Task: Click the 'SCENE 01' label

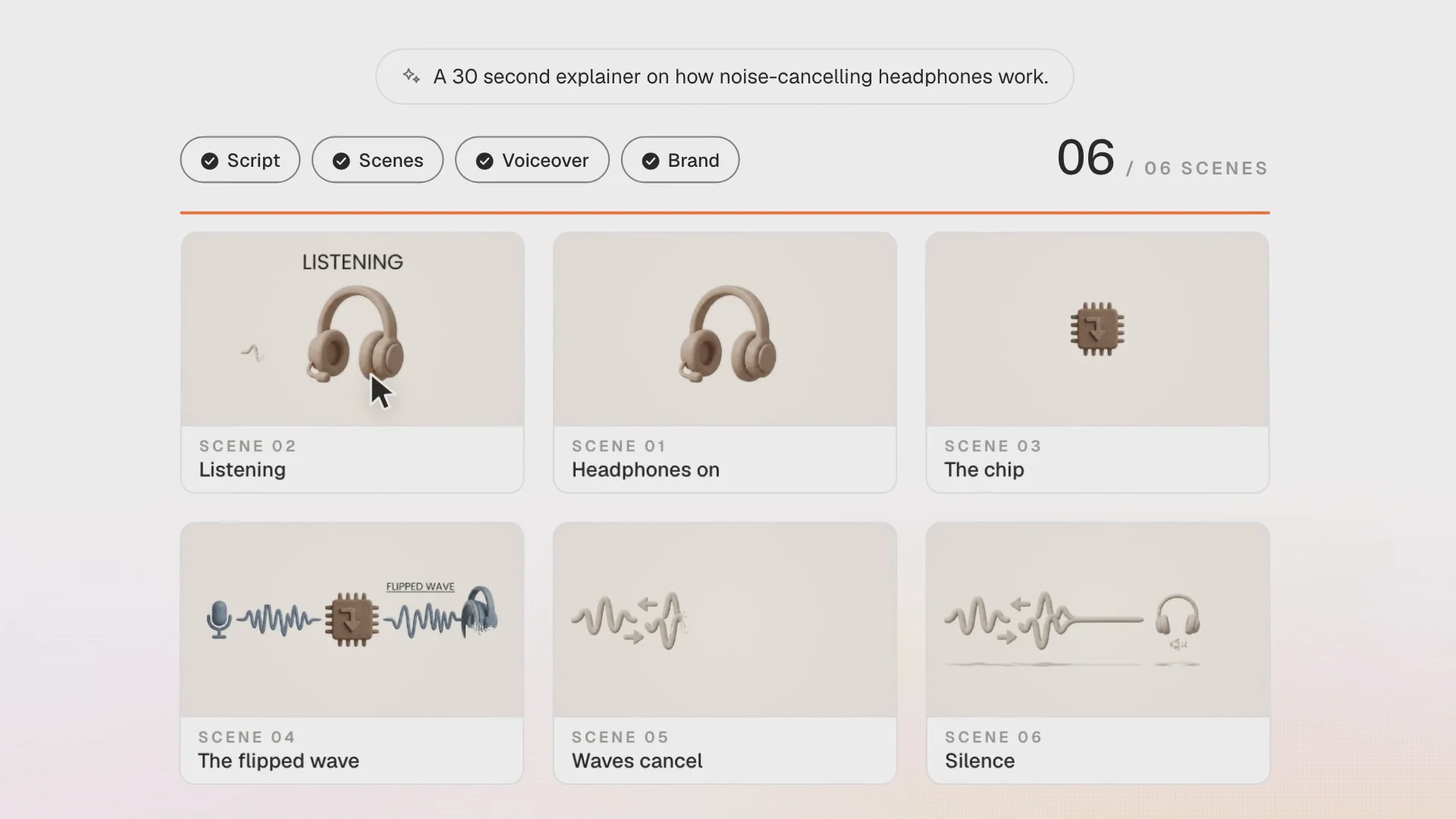Action: (x=619, y=446)
